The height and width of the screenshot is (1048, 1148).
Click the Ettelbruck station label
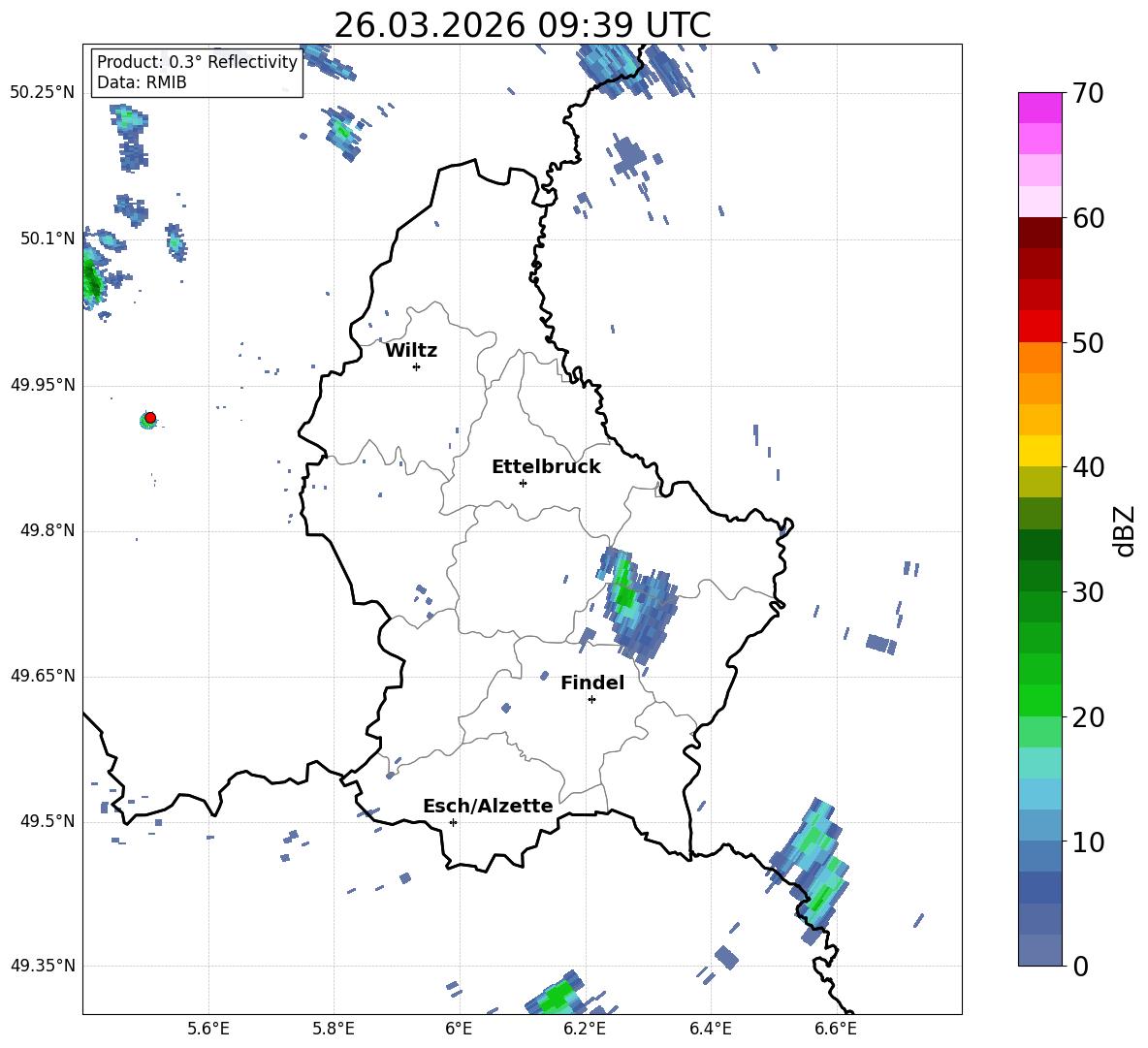[546, 467]
